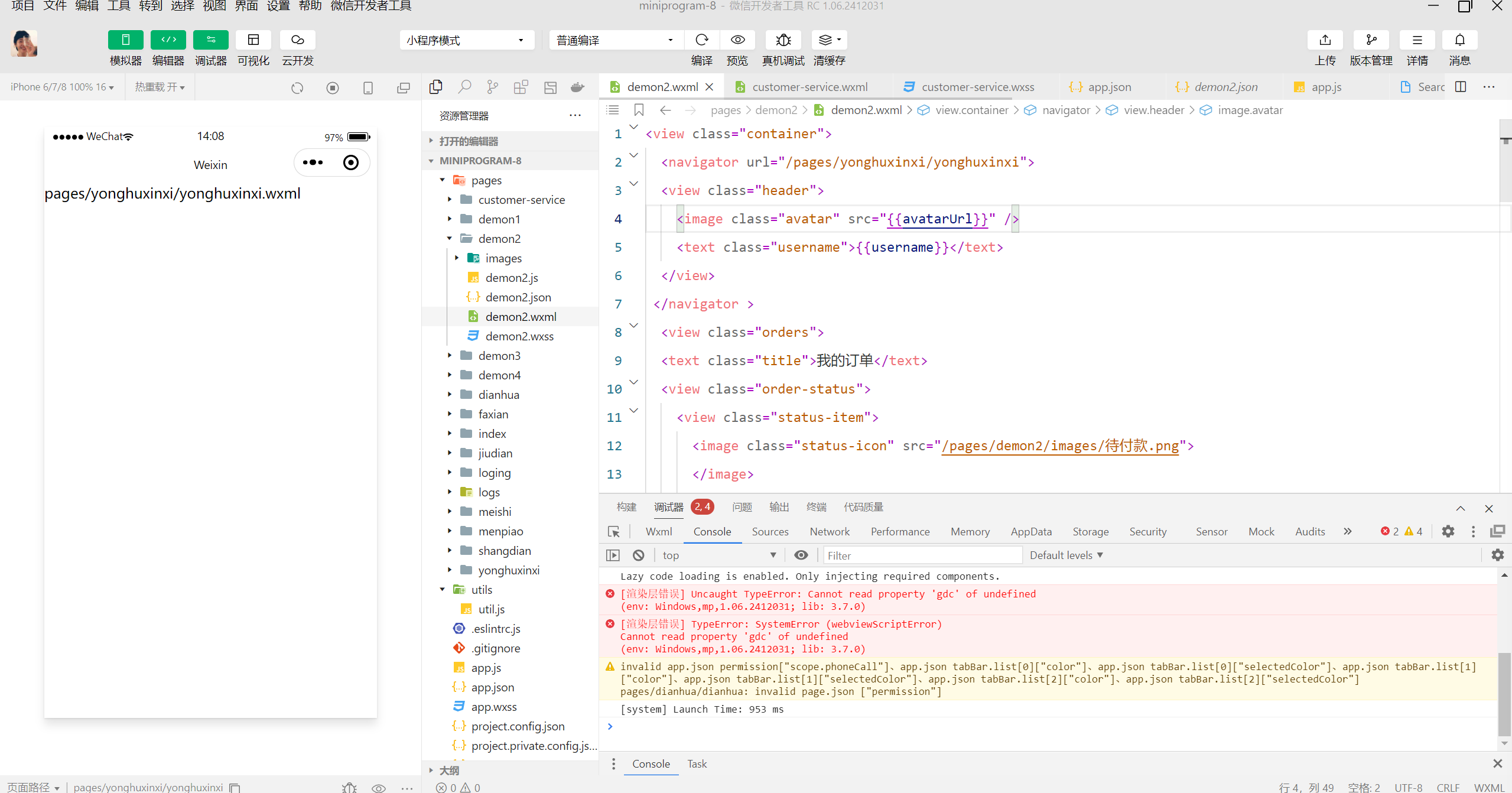The image size is (1512, 793).
Task: Click the console Filter input field
Action: (x=922, y=555)
